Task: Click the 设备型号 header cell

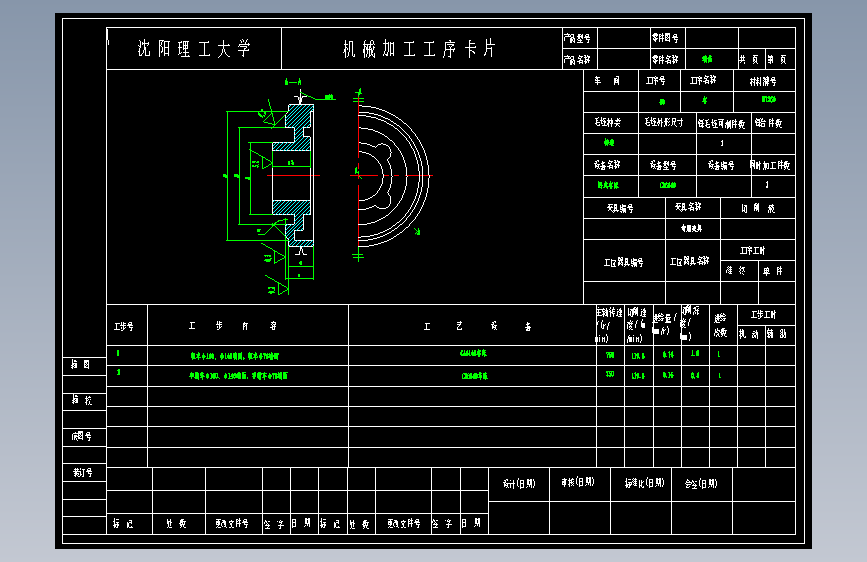Action: (x=667, y=165)
